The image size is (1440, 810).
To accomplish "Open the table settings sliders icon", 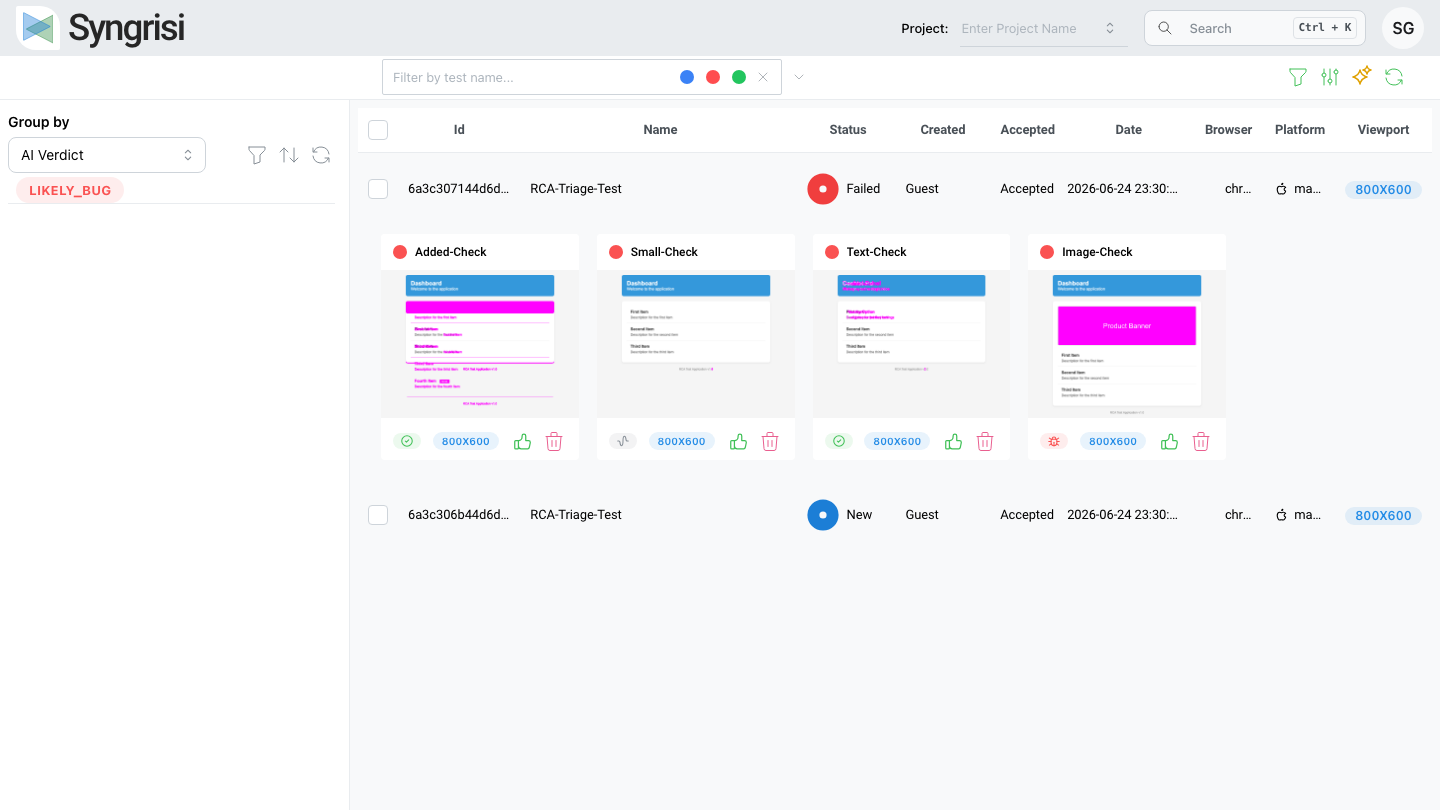I will [1330, 77].
